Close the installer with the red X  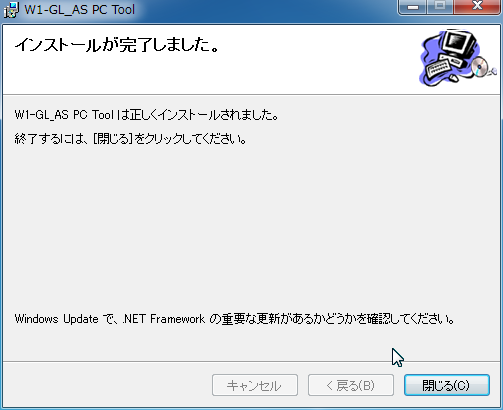[477, 7]
